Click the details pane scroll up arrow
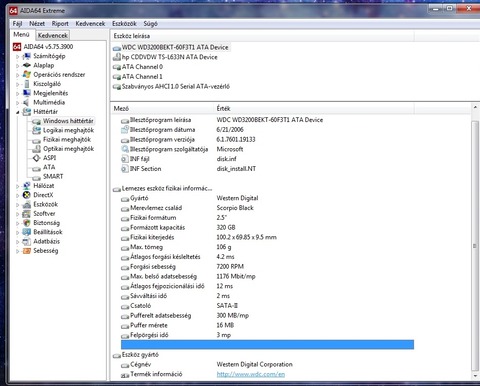 475,108
